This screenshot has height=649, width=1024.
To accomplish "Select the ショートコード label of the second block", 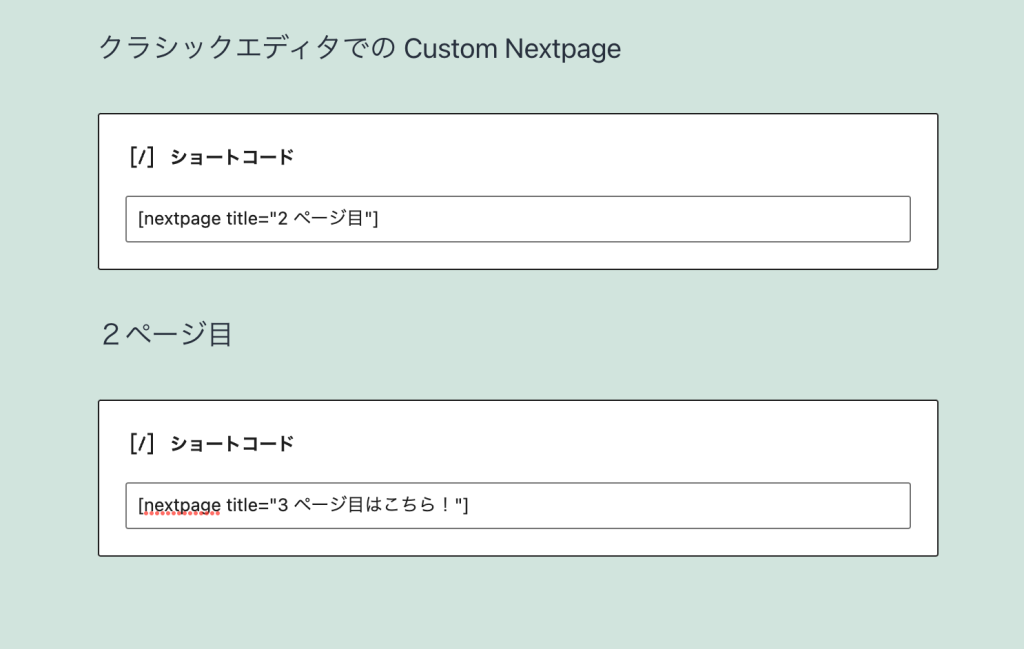I will click(232, 444).
